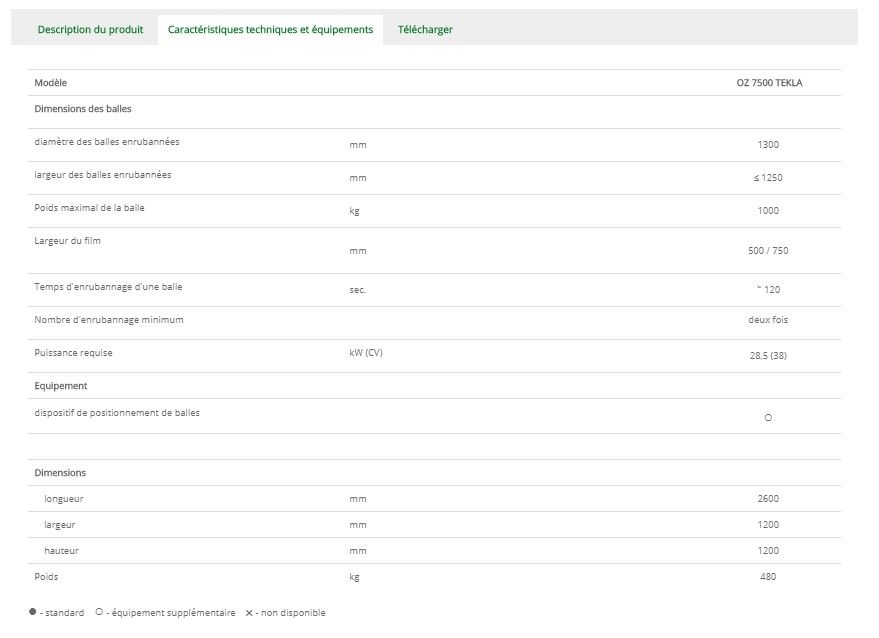Select Caractéristiques techniques et équipements tab
The height and width of the screenshot is (638, 879).
click(x=270, y=29)
